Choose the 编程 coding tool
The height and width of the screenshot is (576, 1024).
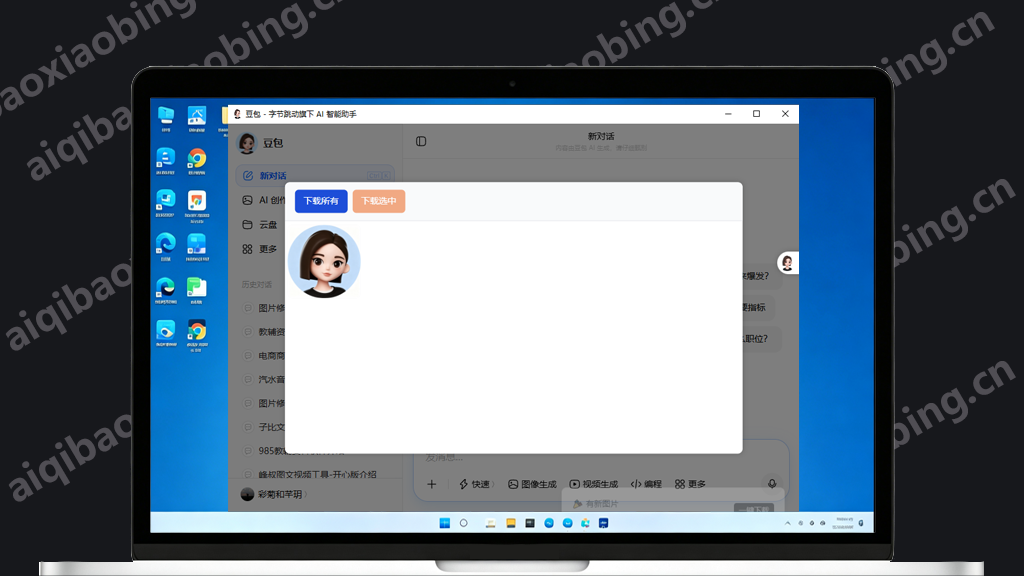[646, 484]
